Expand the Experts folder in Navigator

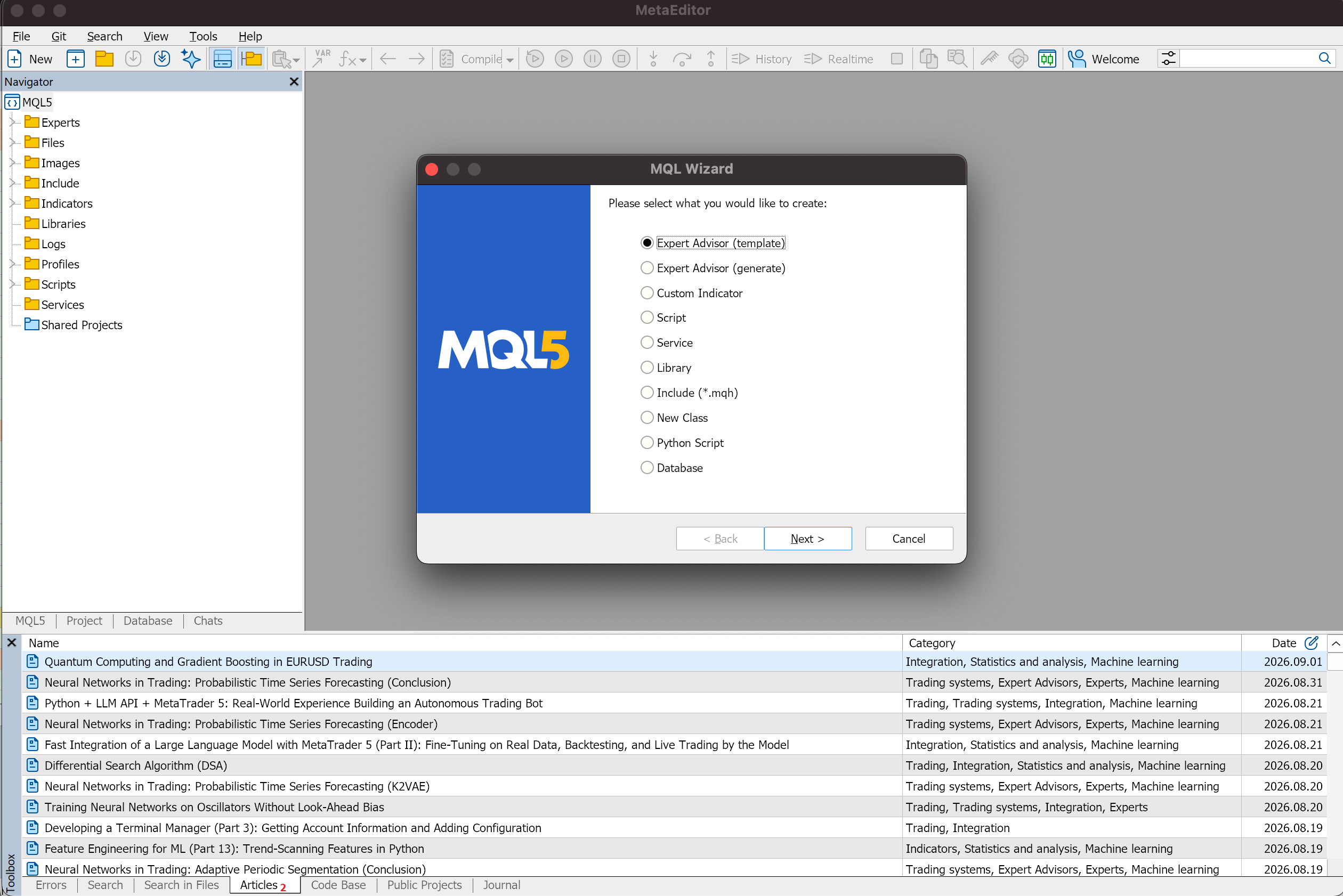(12, 123)
